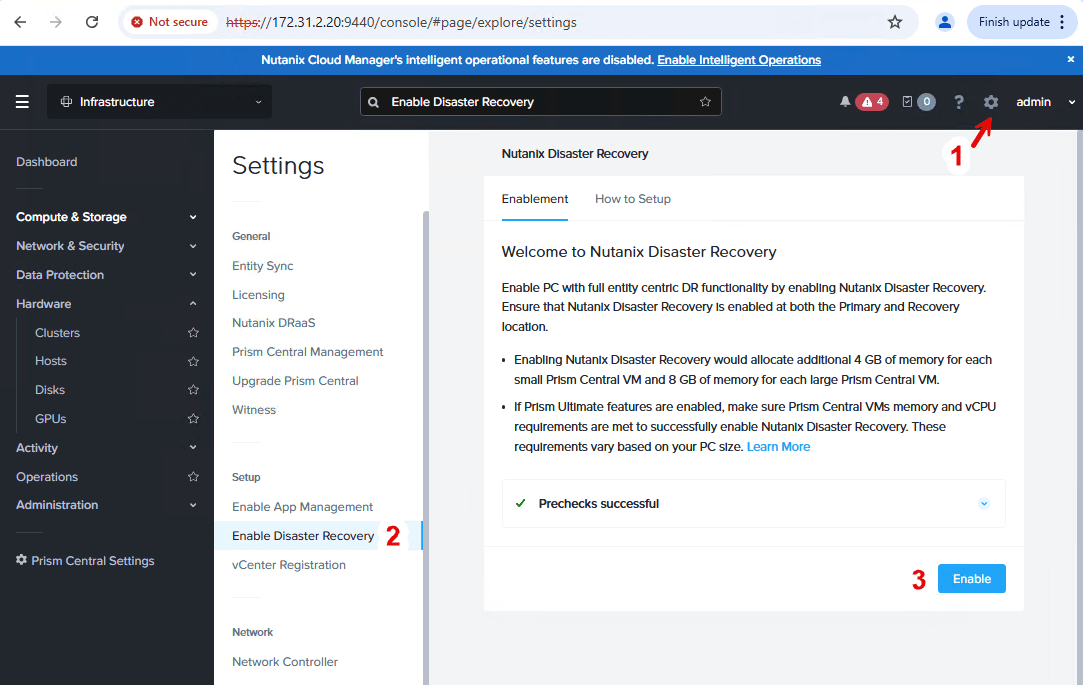Viewport: 1083px width, 685px height.
Task: Open the settings gear icon in the header
Action: [x=991, y=102]
